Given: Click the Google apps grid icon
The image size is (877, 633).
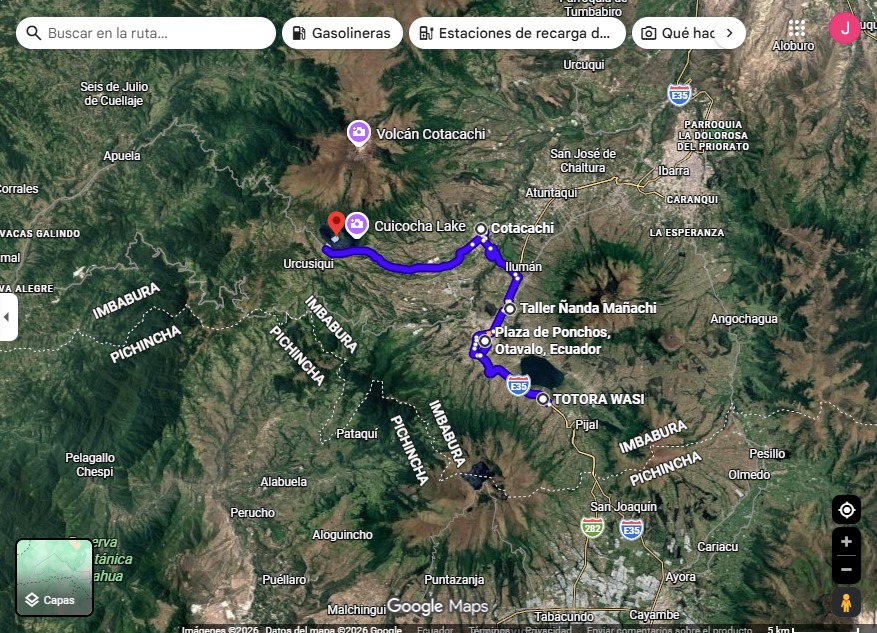Looking at the screenshot, I should (x=796, y=28).
